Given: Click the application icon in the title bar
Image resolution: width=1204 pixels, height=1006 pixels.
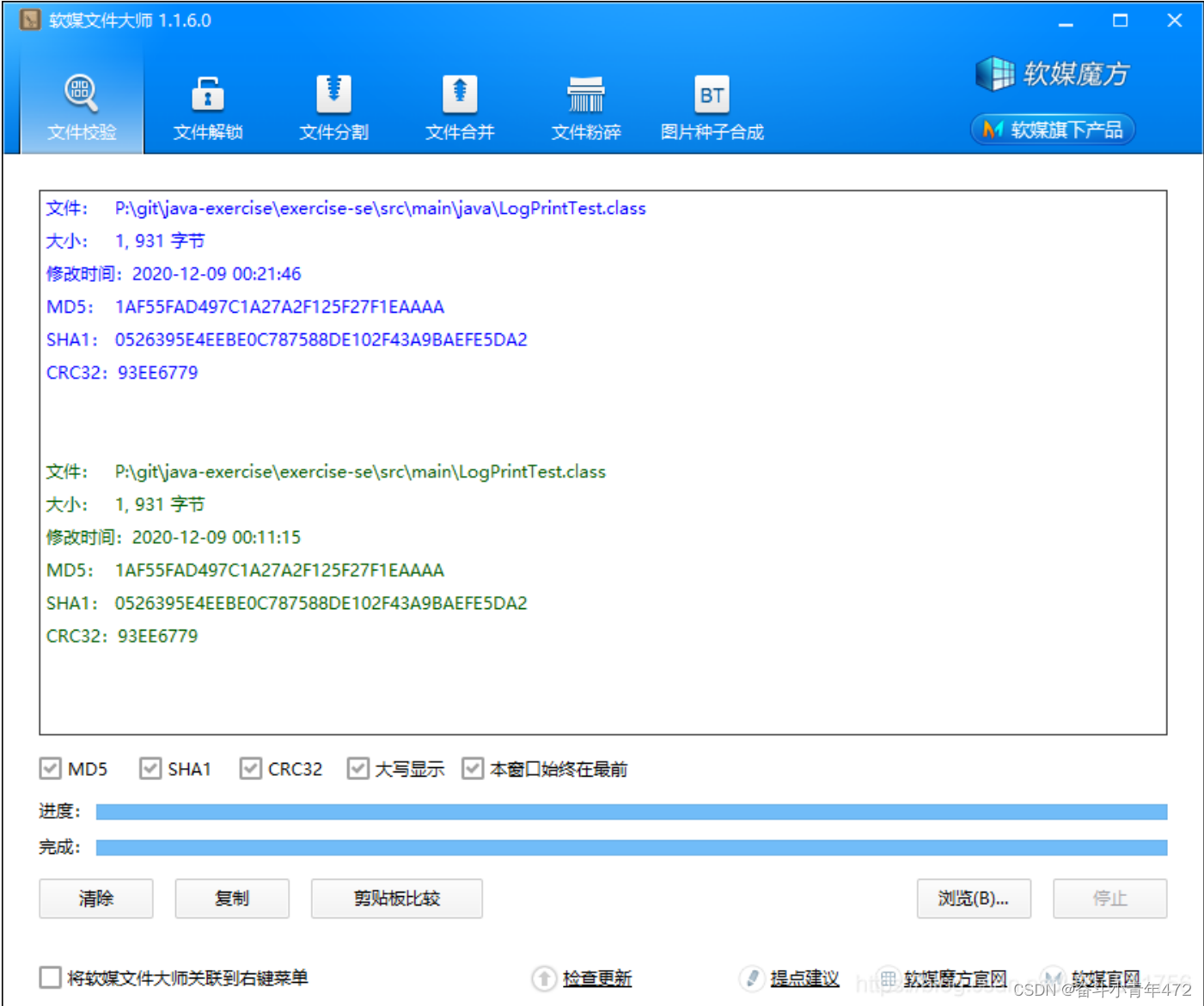Looking at the screenshot, I should pos(29,19).
